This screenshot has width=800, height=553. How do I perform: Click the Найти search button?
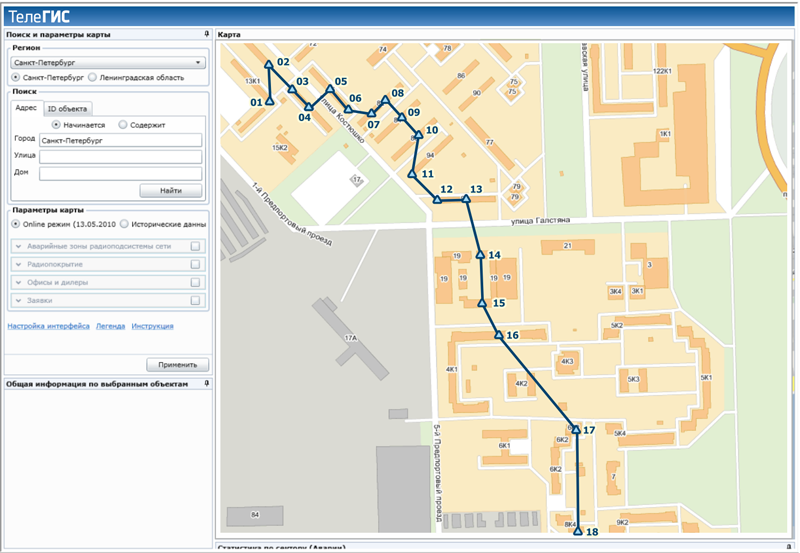tap(174, 190)
